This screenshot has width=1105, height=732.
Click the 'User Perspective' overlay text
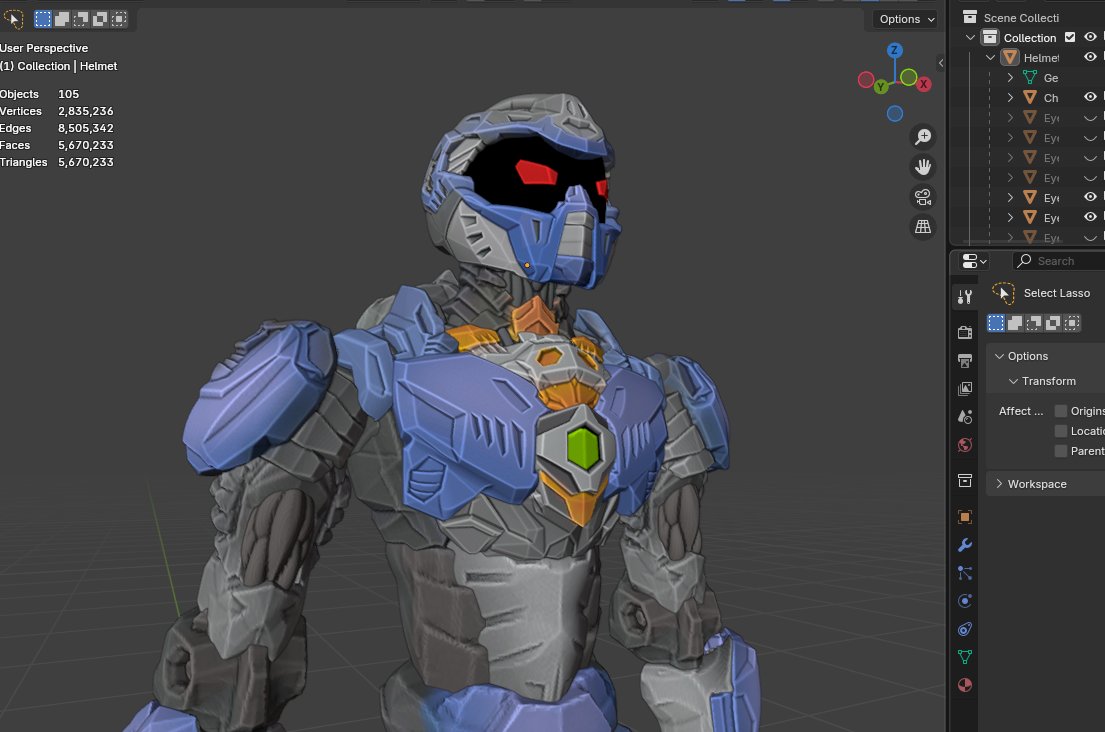pos(44,48)
